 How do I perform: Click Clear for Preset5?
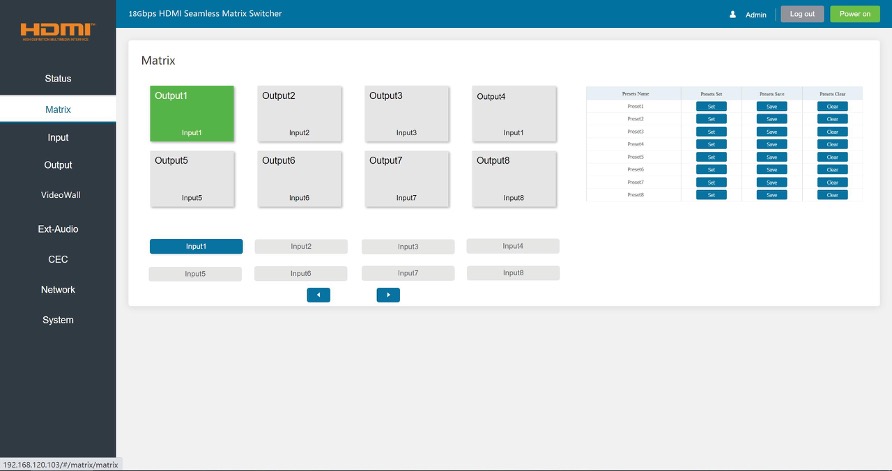coord(832,157)
